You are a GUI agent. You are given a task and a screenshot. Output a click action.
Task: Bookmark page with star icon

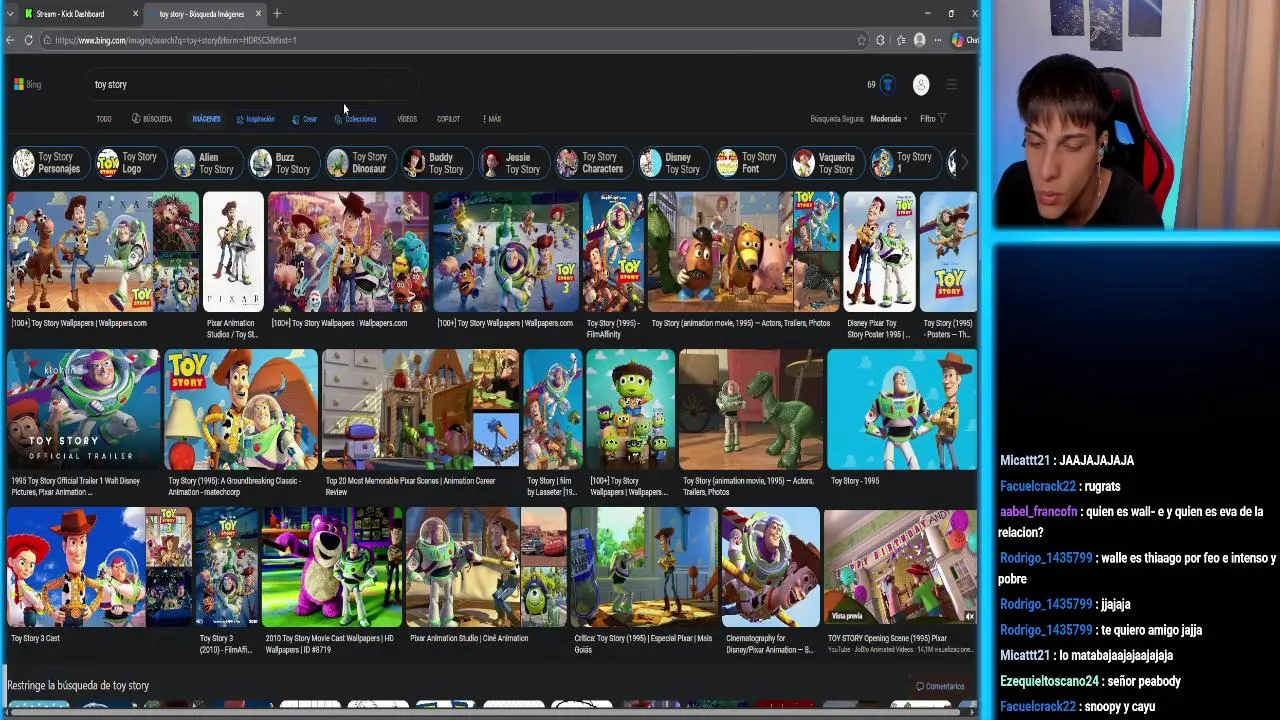pyautogui.click(x=861, y=40)
